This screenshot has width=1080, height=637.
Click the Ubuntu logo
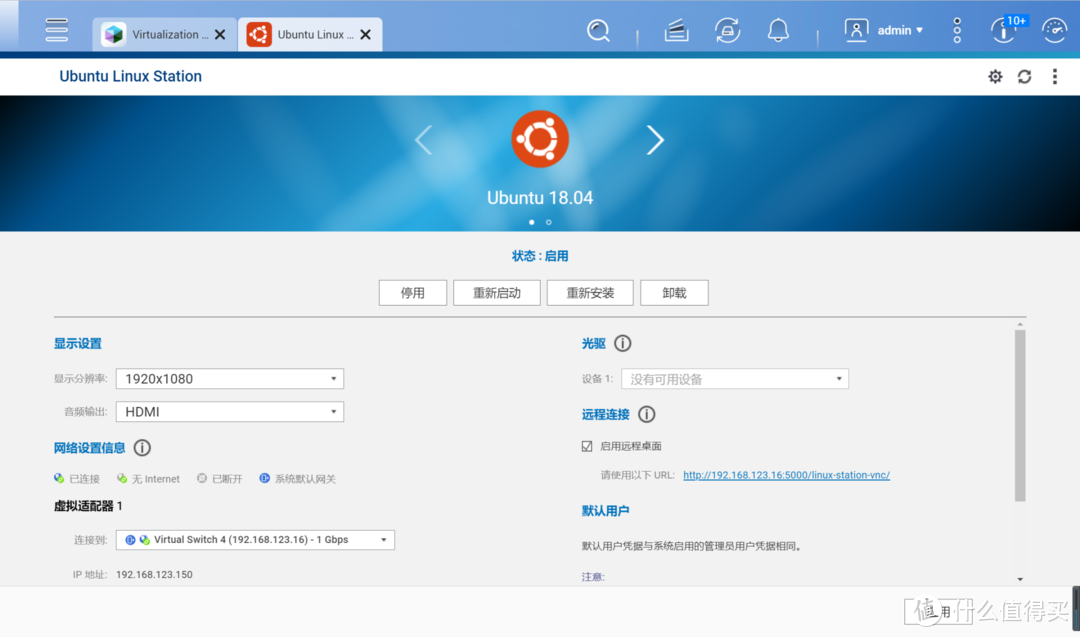click(x=540, y=139)
